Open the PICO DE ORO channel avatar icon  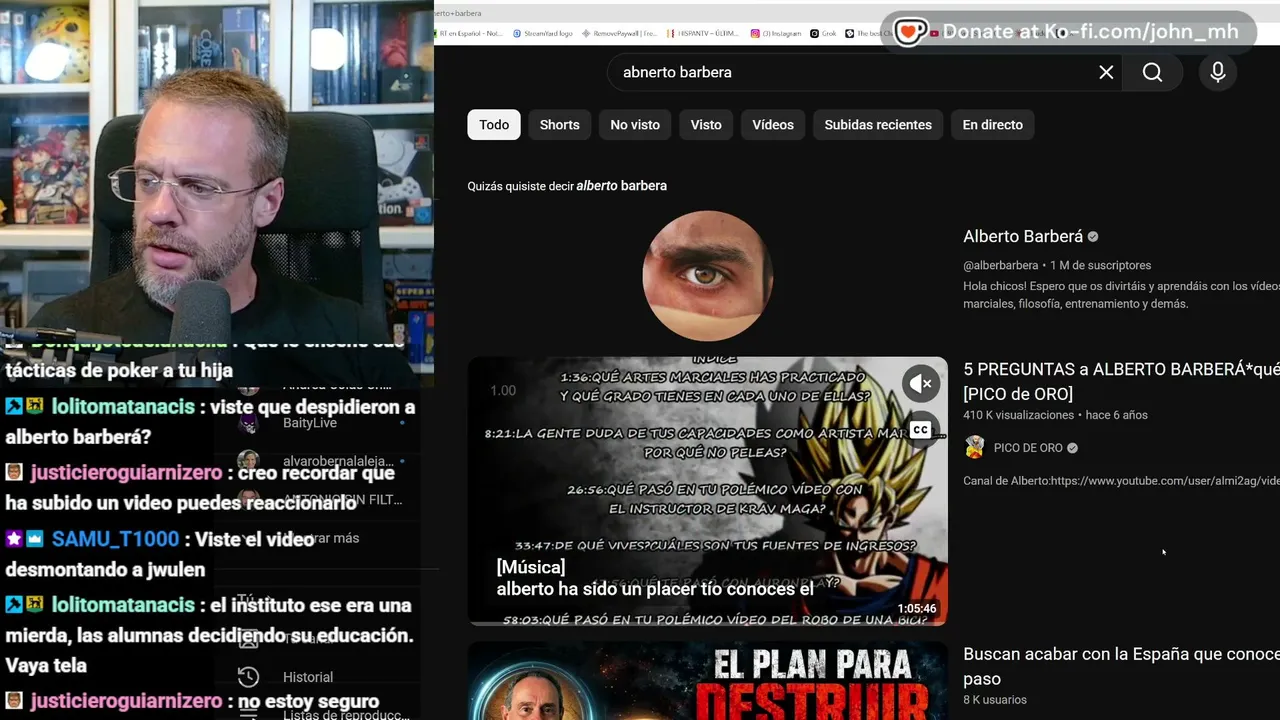[x=974, y=448]
